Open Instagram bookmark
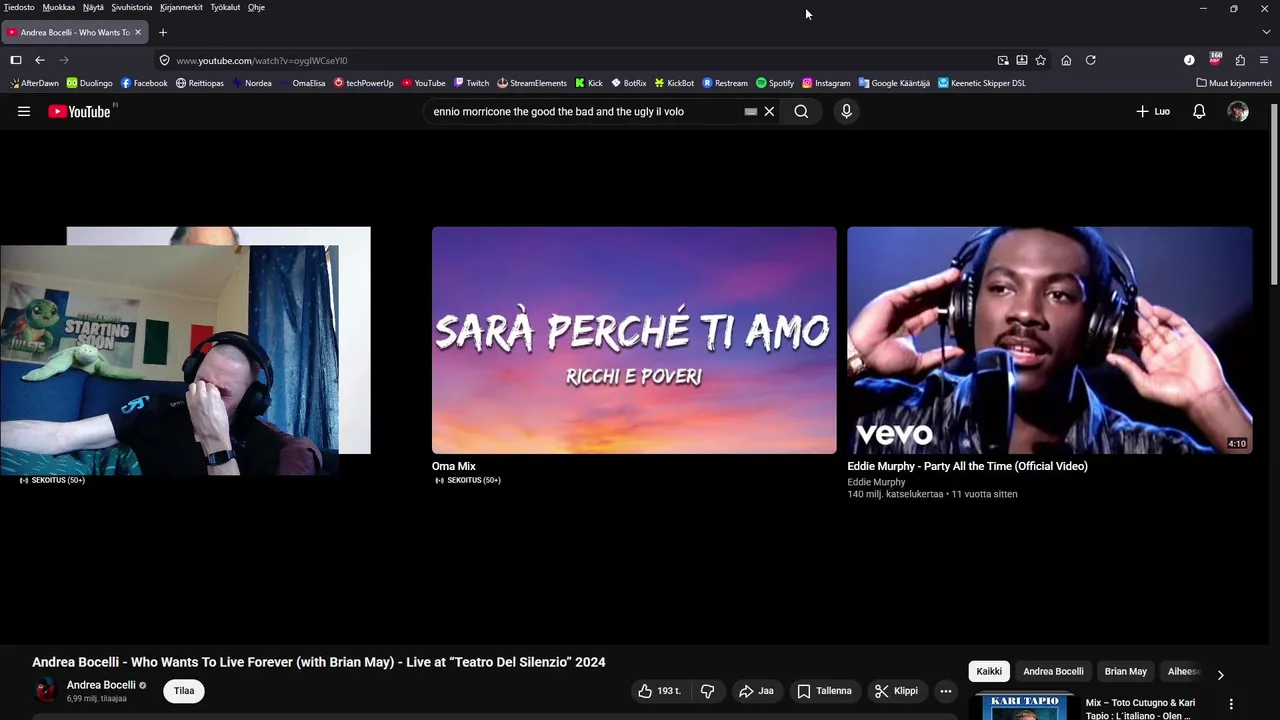 tap(826, 83)
